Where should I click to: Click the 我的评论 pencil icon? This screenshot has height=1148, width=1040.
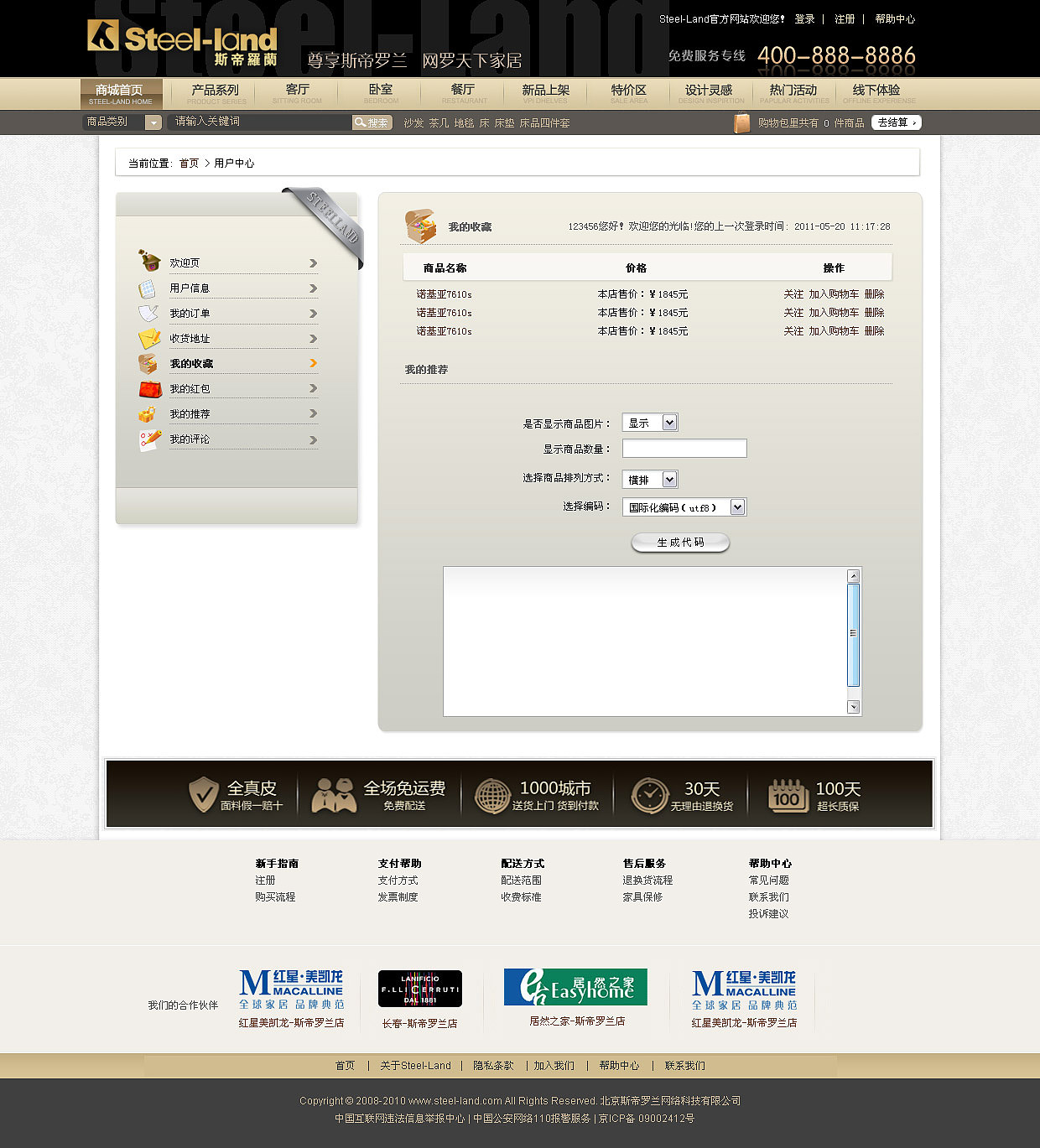coord(150,439)
